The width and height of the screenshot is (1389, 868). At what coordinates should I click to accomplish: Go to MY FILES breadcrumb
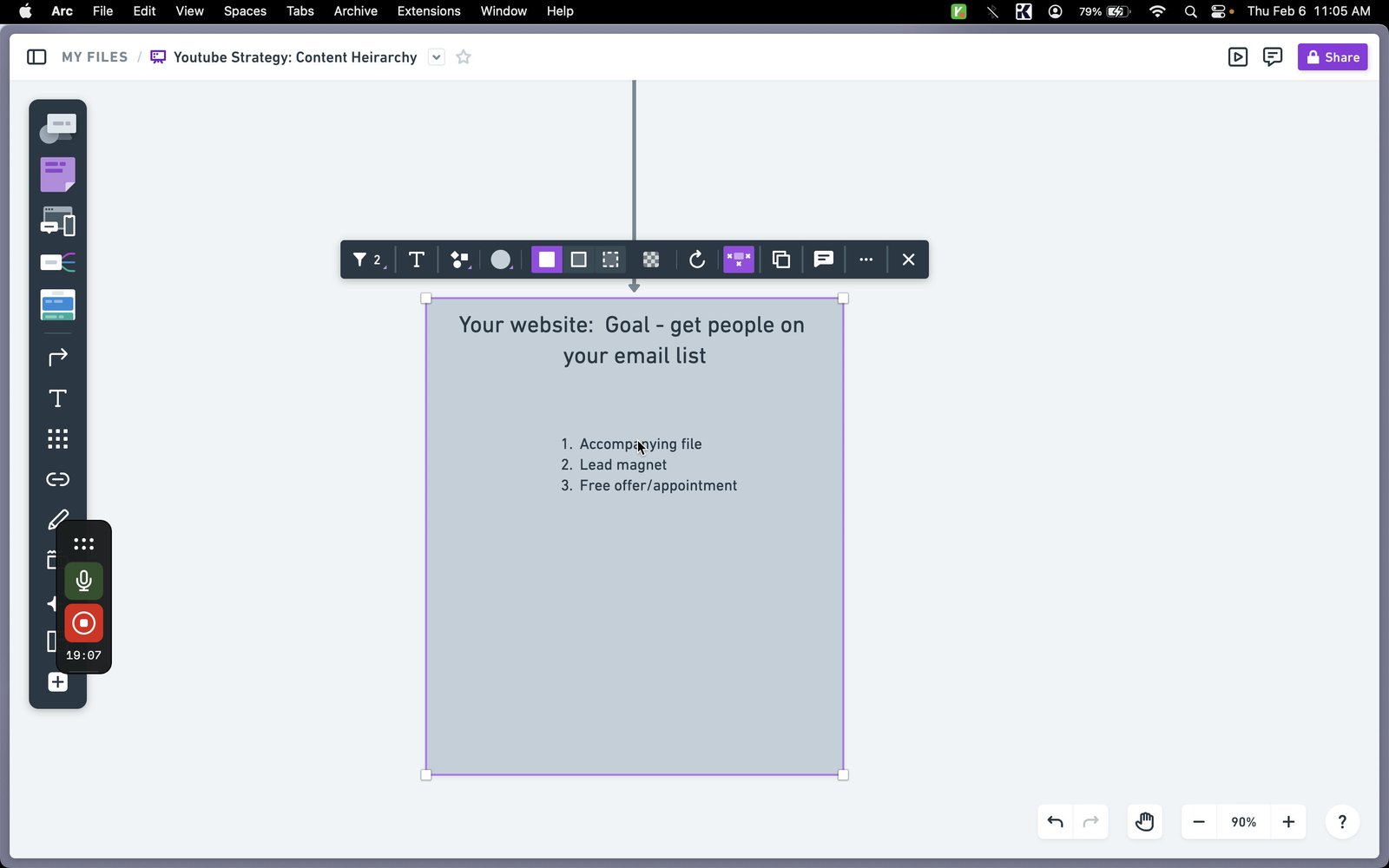click(95, 57)
